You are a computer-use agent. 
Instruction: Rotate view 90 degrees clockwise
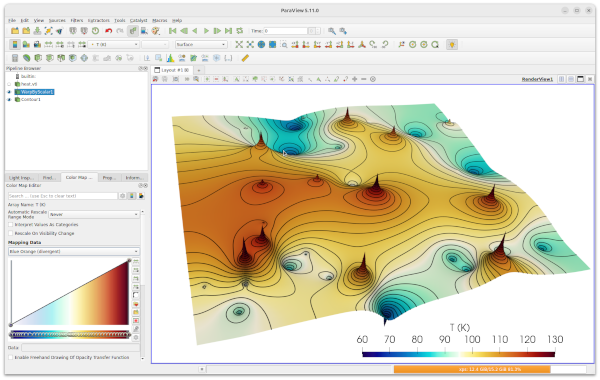pos(373,45)
